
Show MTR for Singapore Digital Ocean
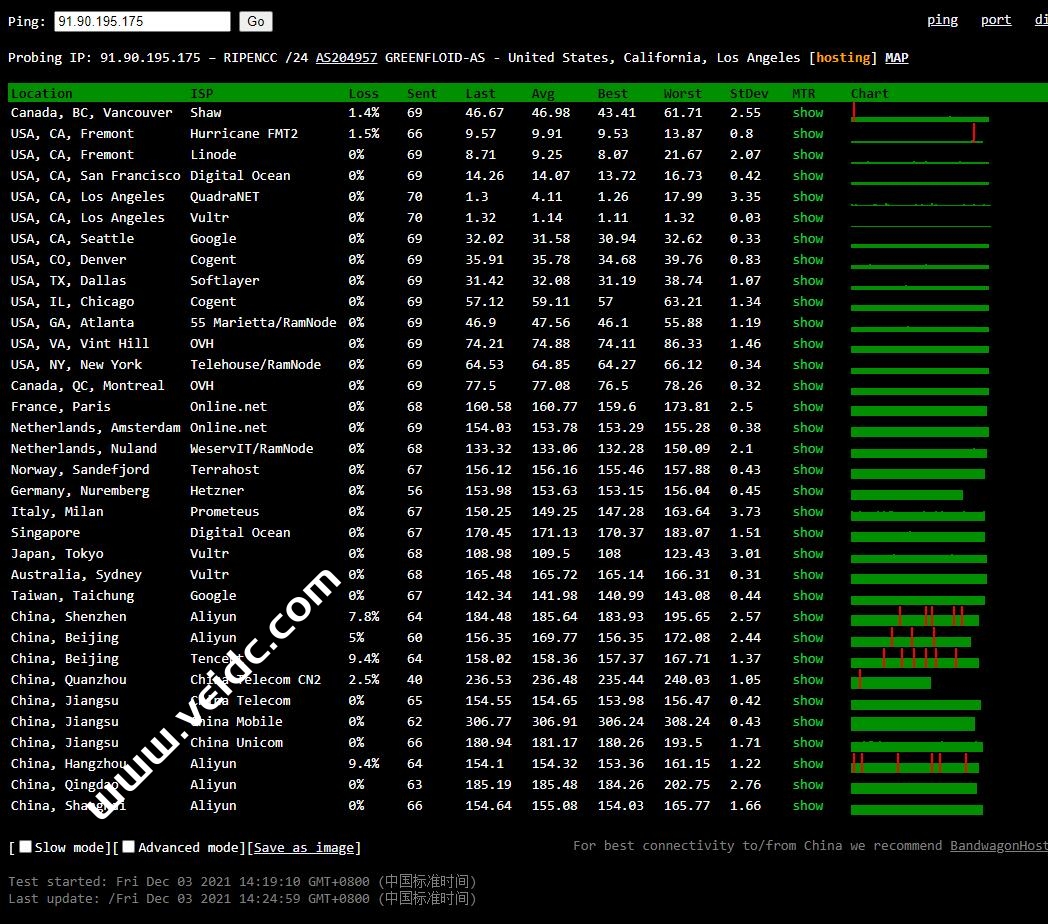(x=807, y=533)
